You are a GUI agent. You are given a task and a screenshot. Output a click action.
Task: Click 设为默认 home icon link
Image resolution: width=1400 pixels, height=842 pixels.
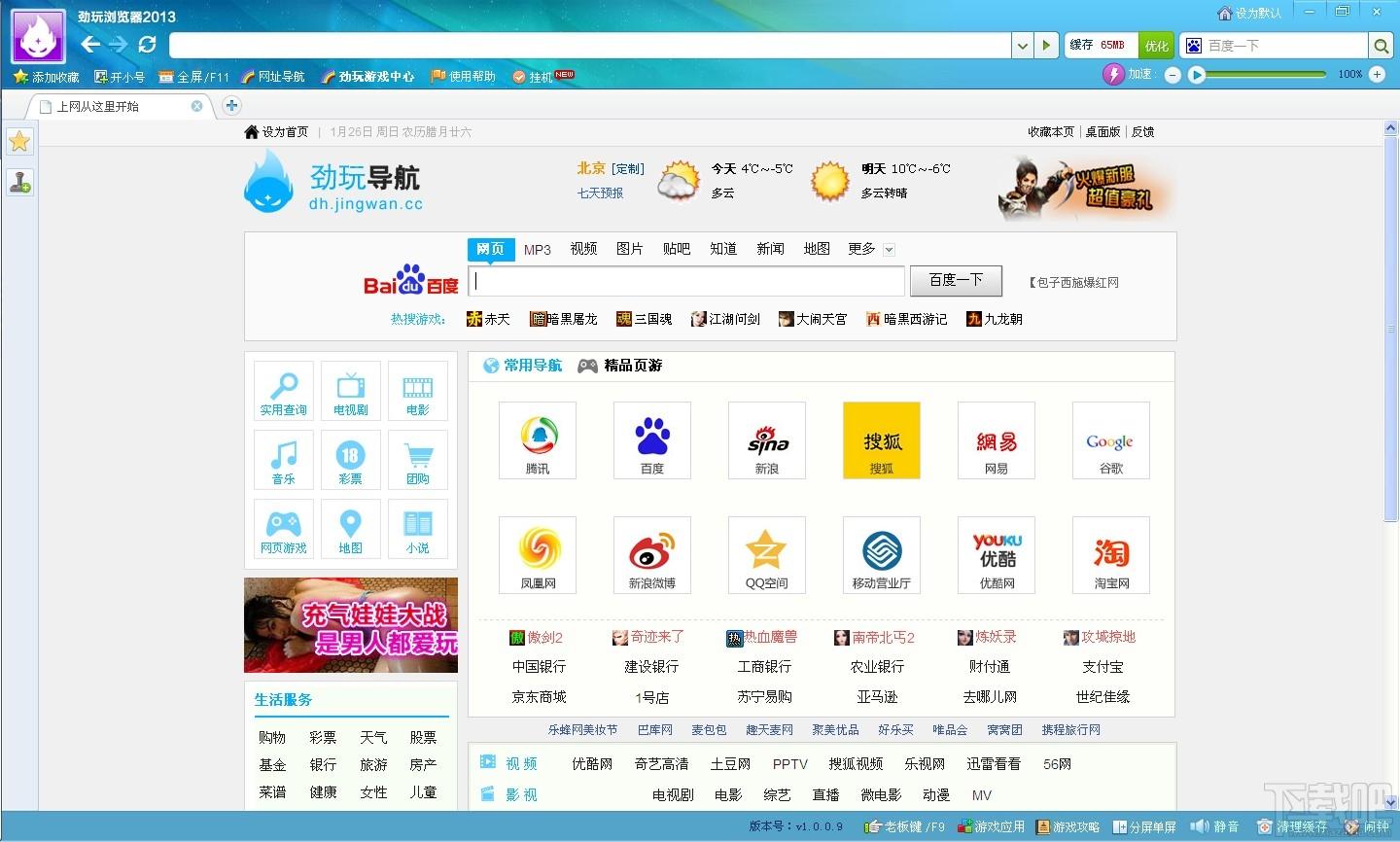(x=1248, y=14)
